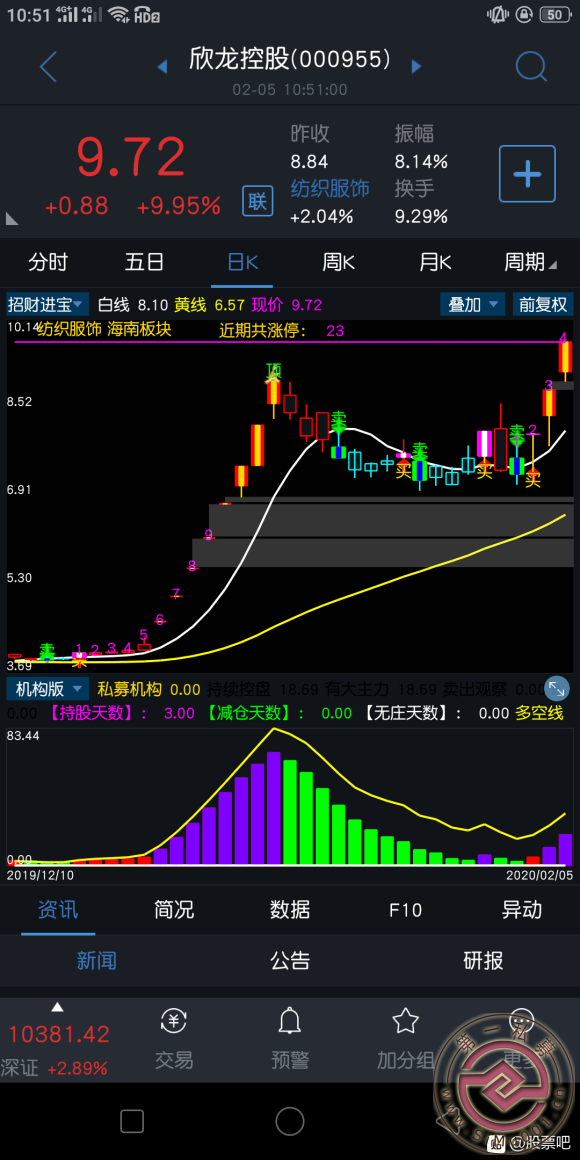Viewport: 580px width, 1160px height.
Task: Open the 机构版 sub-indicator dropdown
Action: point(47,689)
